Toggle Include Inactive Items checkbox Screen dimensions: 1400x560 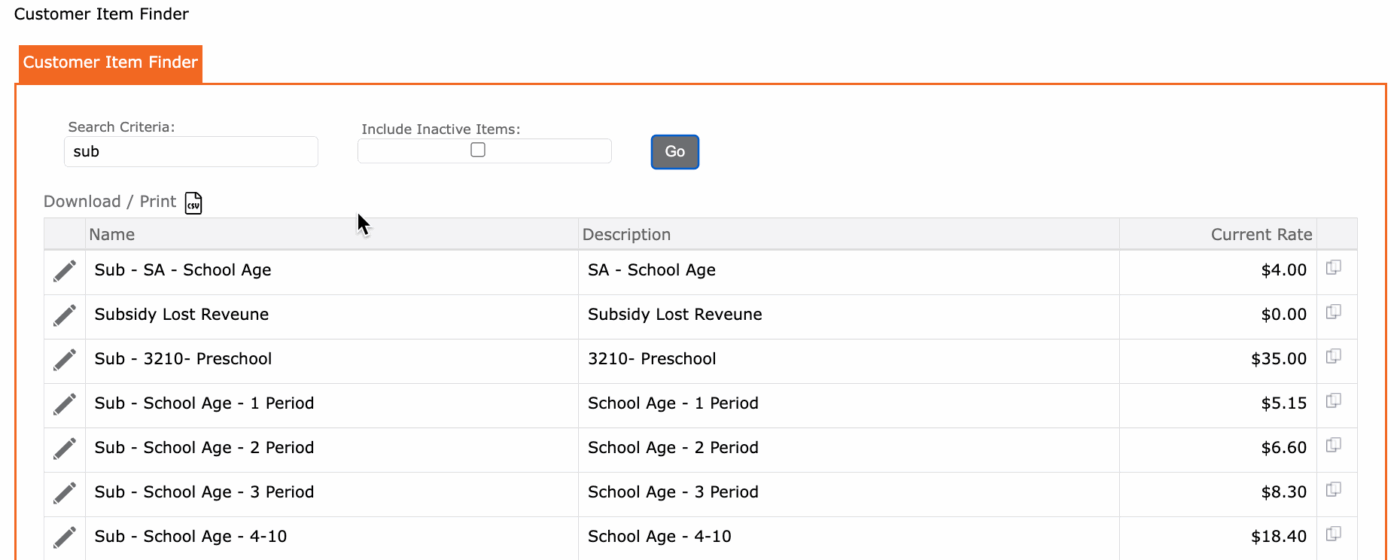478,150
